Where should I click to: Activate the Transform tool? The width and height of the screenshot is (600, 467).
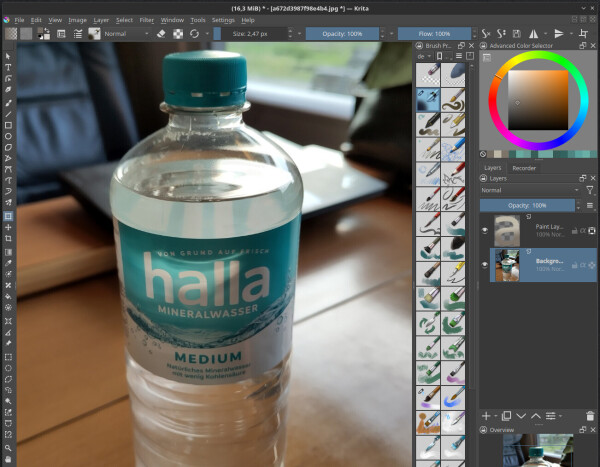click(8, 216)
